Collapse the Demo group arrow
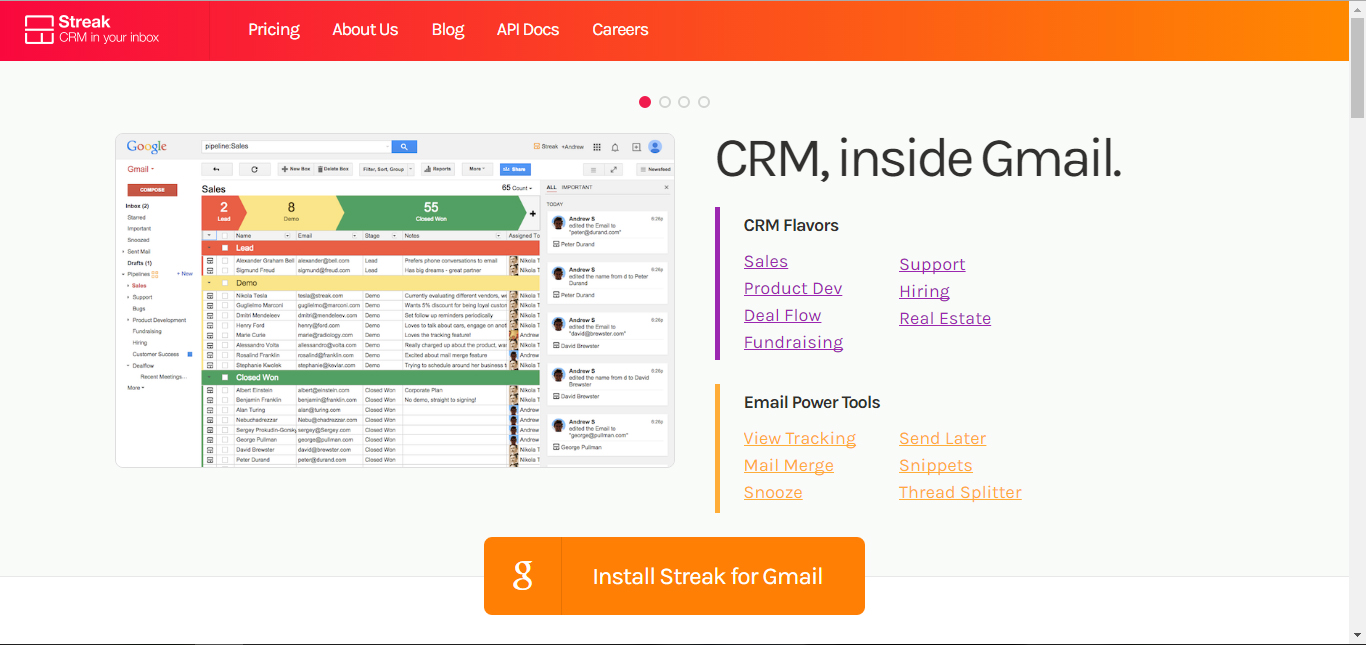The height and width of the screenshot is (645, 1366). tap(209, 283)
